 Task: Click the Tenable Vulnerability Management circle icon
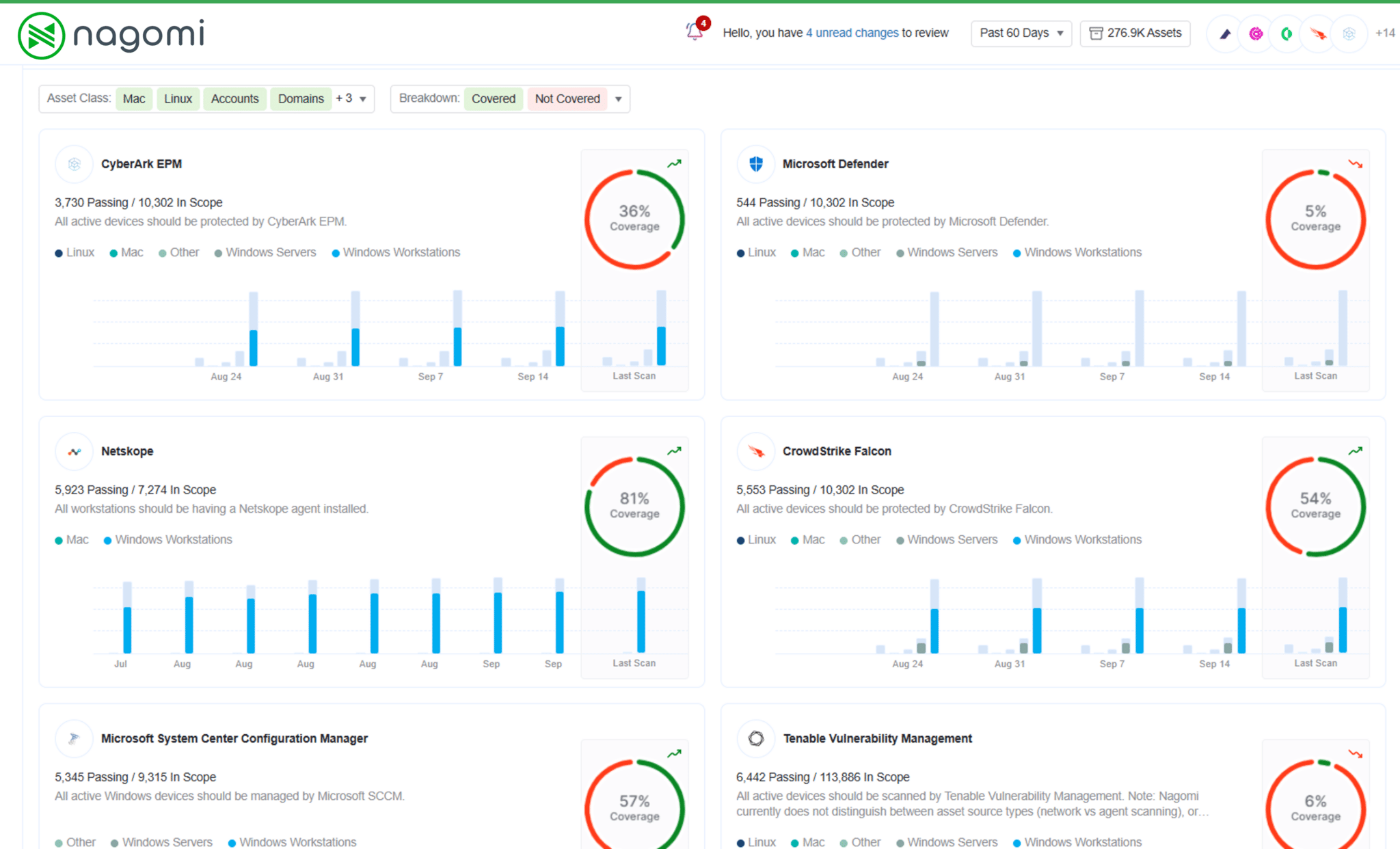pos(755,738)
